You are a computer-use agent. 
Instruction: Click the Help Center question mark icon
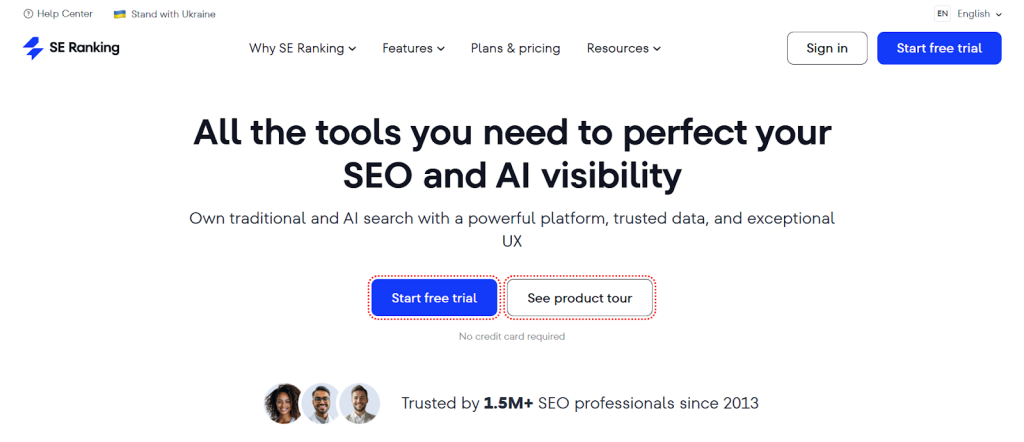(x=28, y=14)
